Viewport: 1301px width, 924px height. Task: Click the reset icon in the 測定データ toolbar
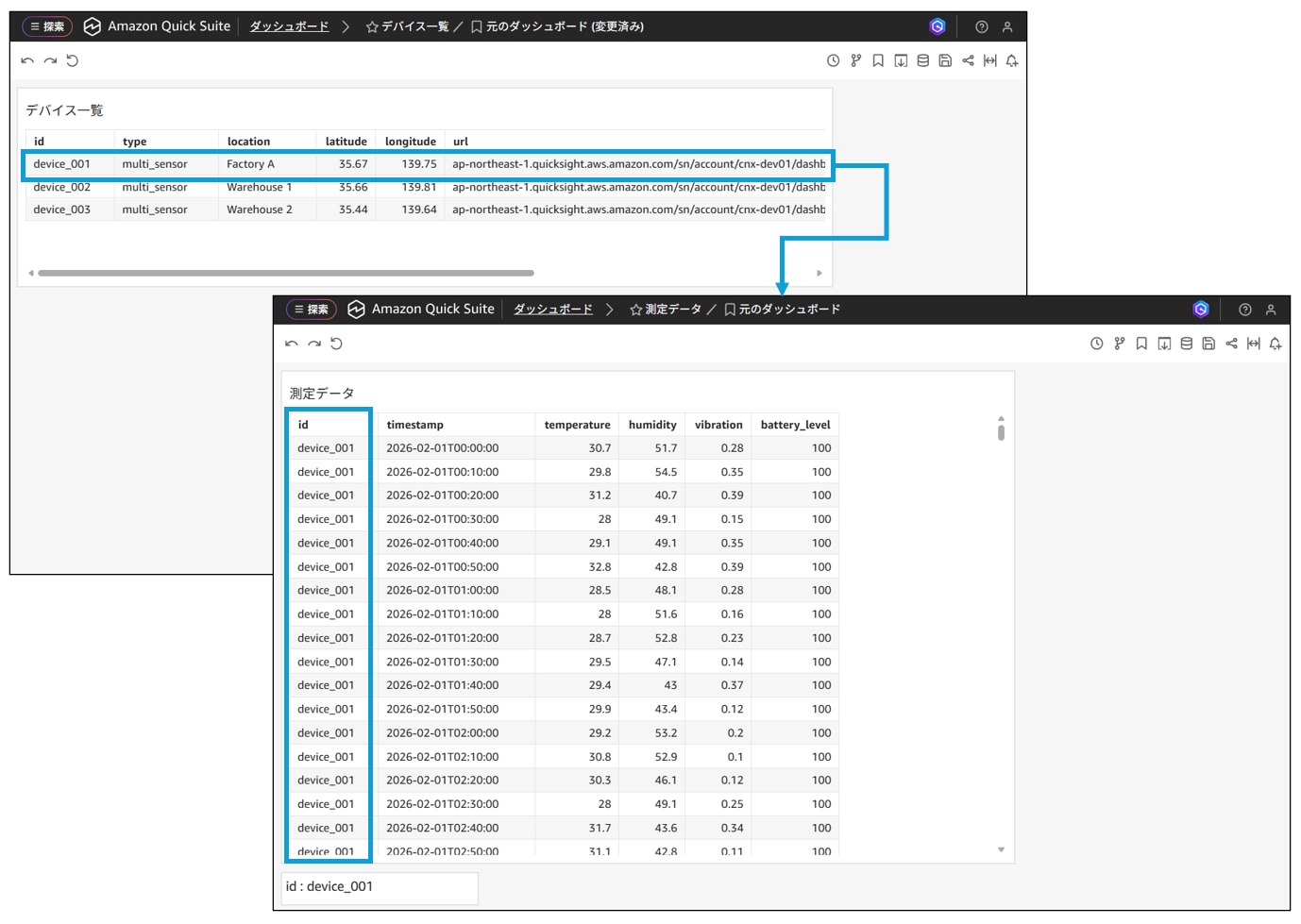336,344
